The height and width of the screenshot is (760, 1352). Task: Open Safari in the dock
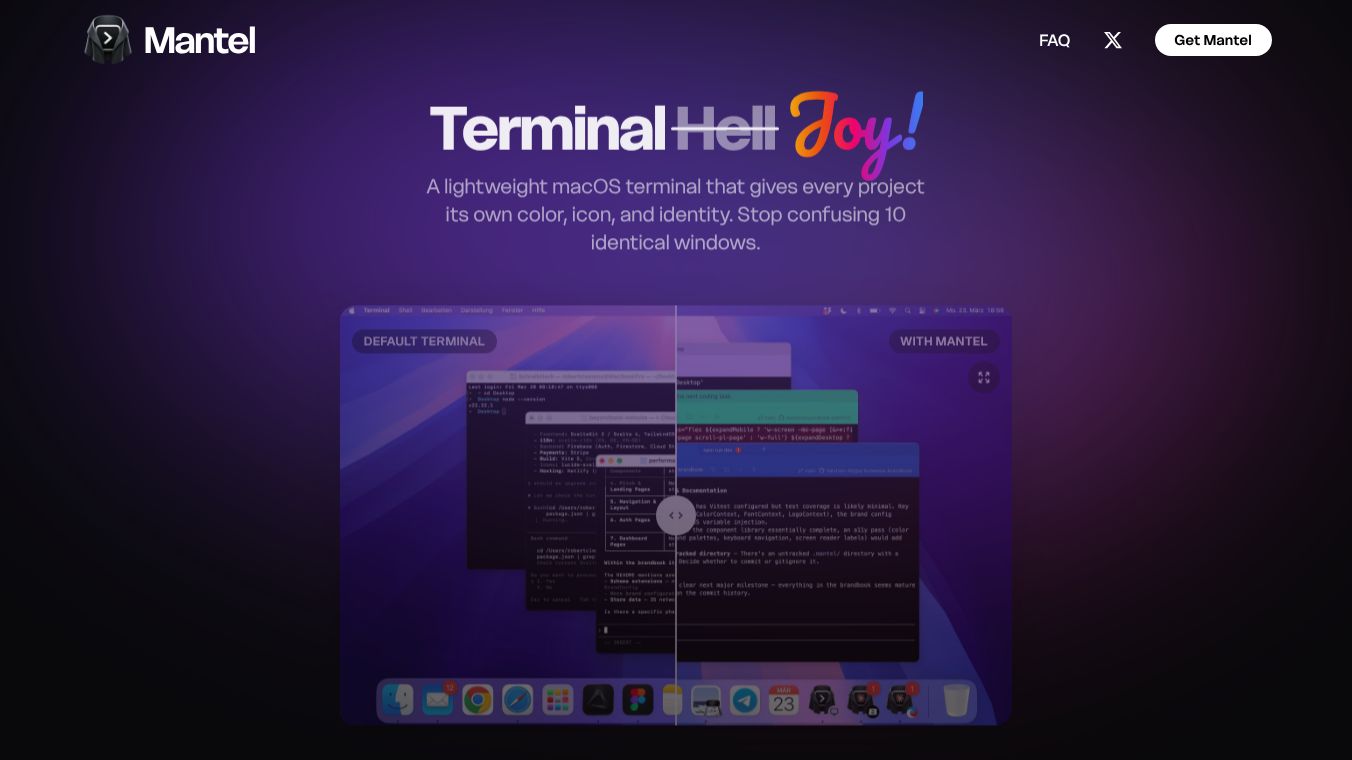[x=517, y=700]
